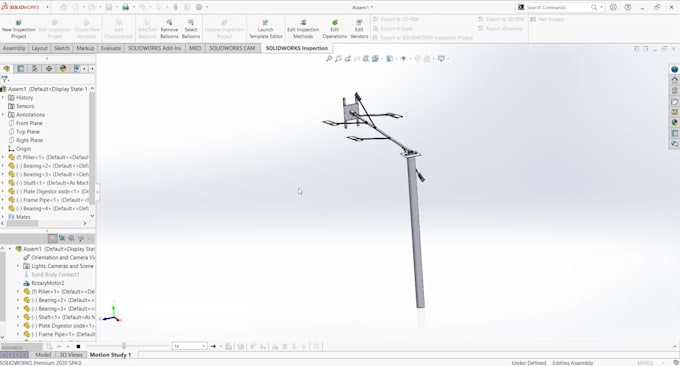Switch to the SOLIDWORKS Add-Ins tab

tap(154, 48)
